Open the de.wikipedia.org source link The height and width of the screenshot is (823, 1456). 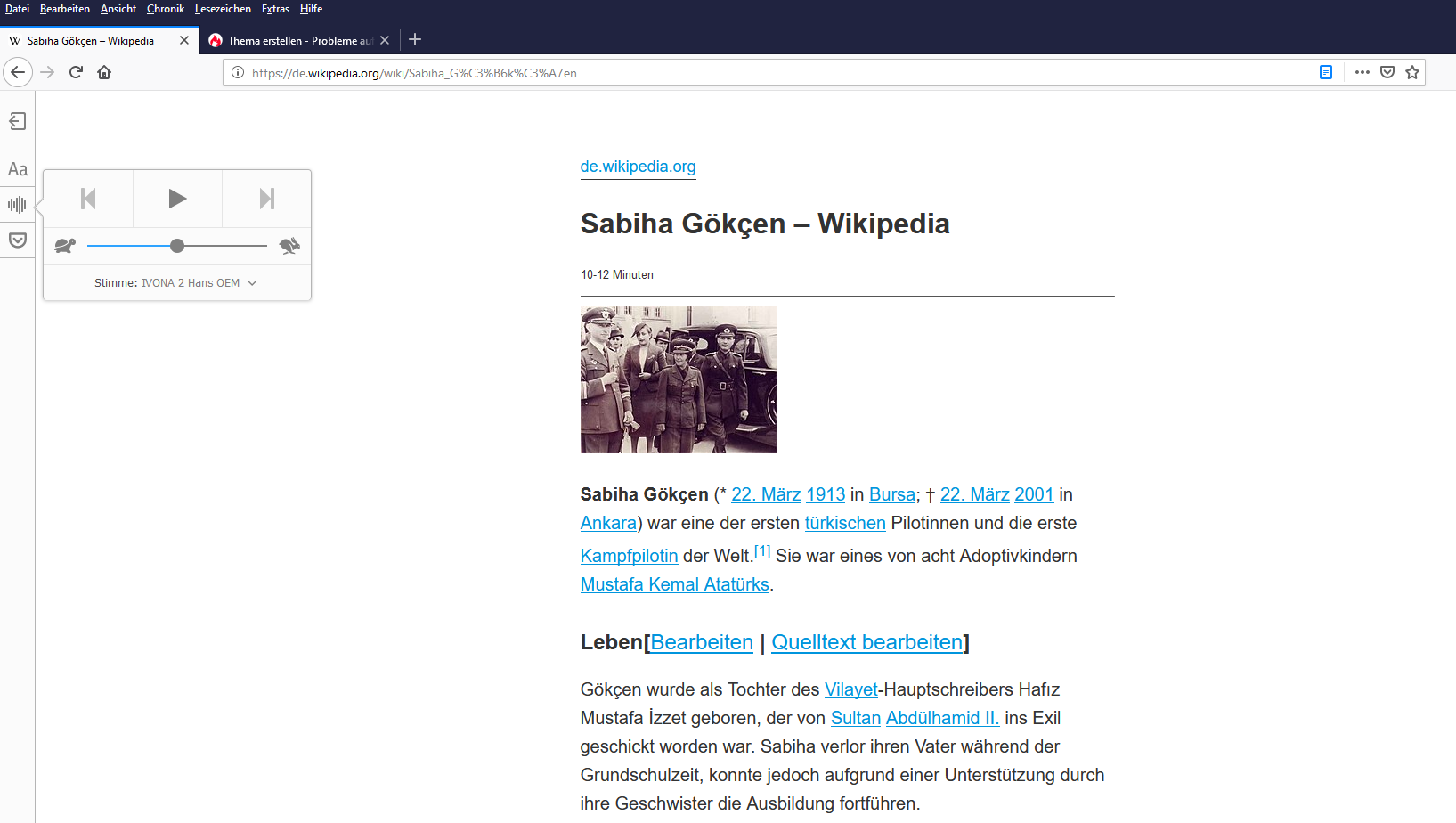(x=638, y=167)
